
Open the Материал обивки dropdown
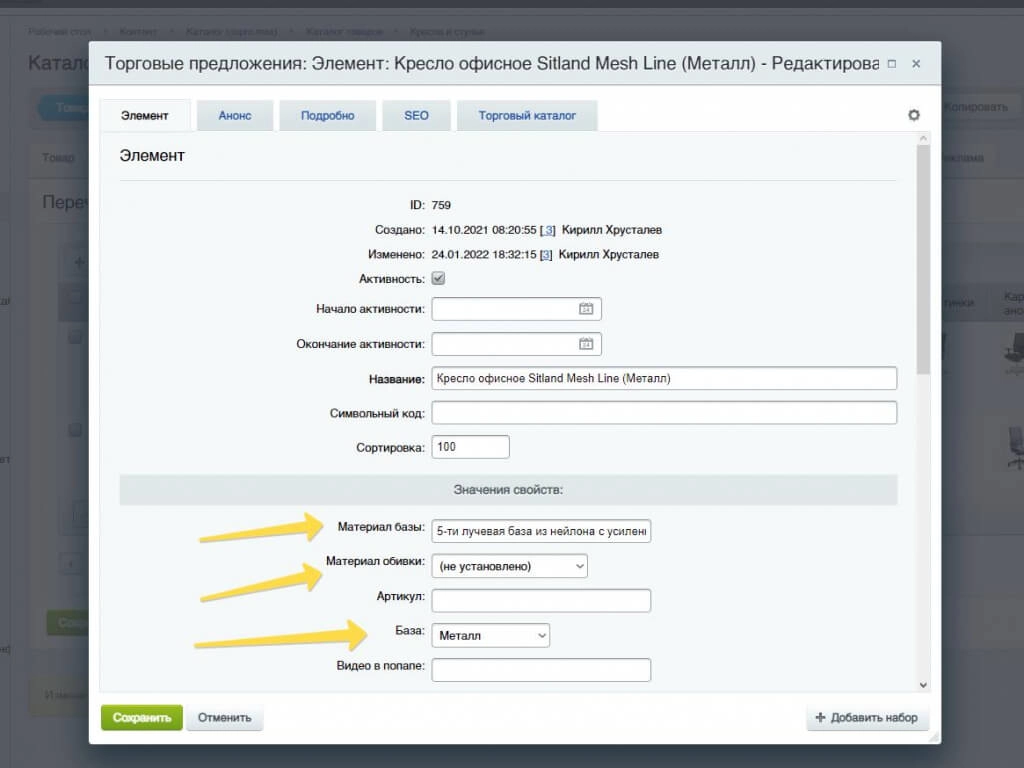[509, 566]
